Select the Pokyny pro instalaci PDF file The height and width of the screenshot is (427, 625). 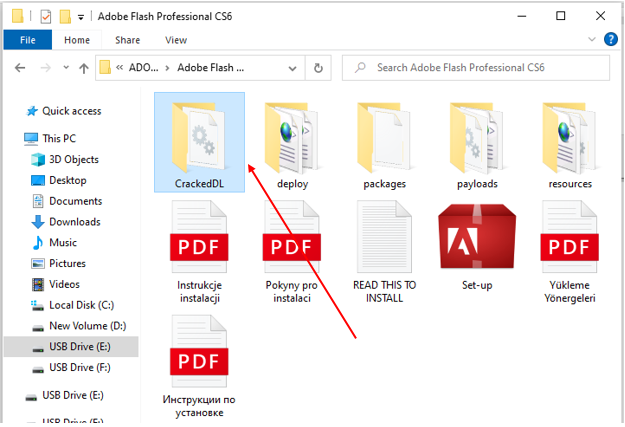point(292,252)
